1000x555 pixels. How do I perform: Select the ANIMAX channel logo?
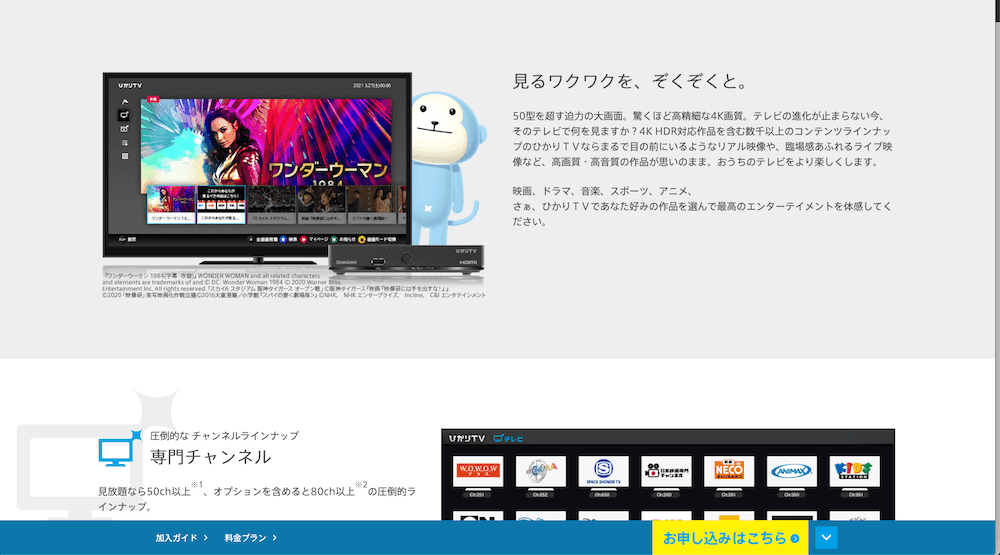point(791,471)
